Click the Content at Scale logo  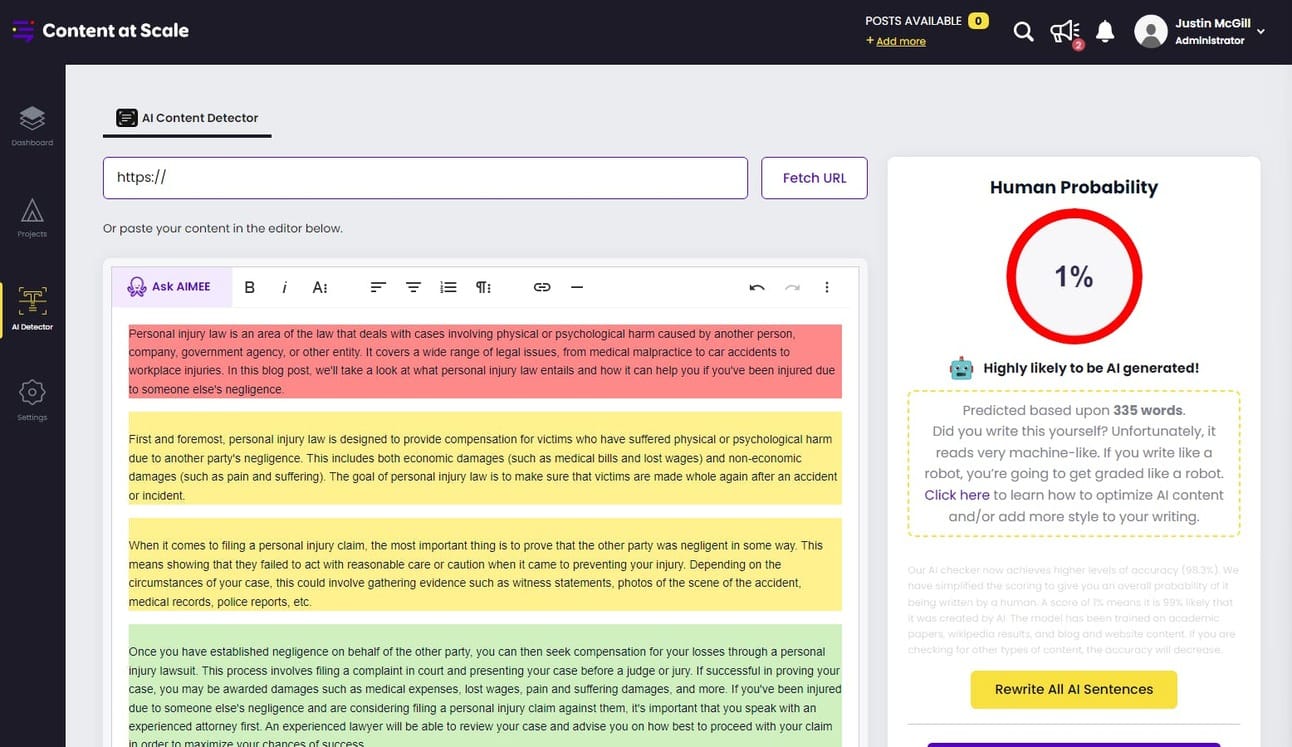point(100,31)
